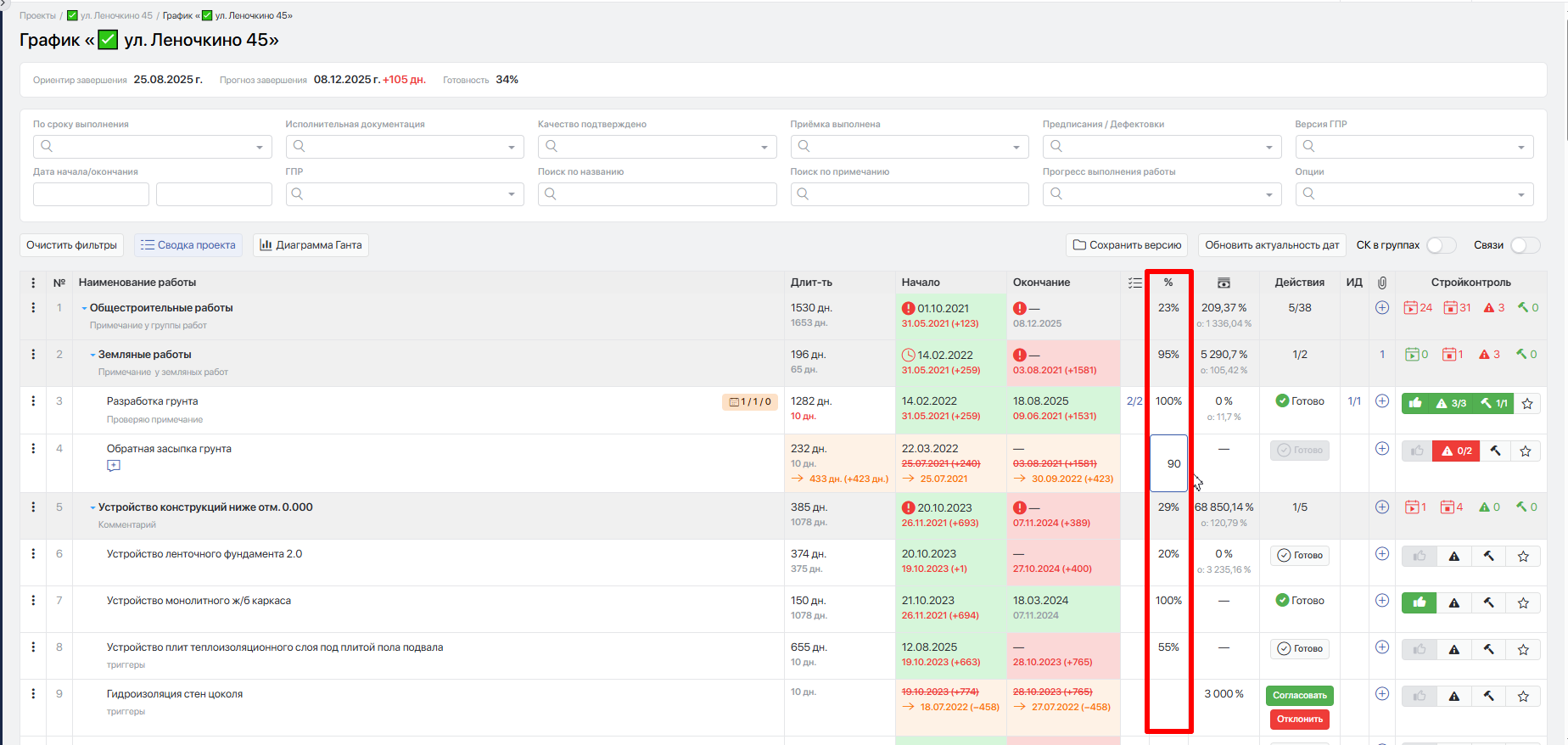Click the paperclip attachments column header icon
1568x745 pixels.
click(x=1382, y=283)
